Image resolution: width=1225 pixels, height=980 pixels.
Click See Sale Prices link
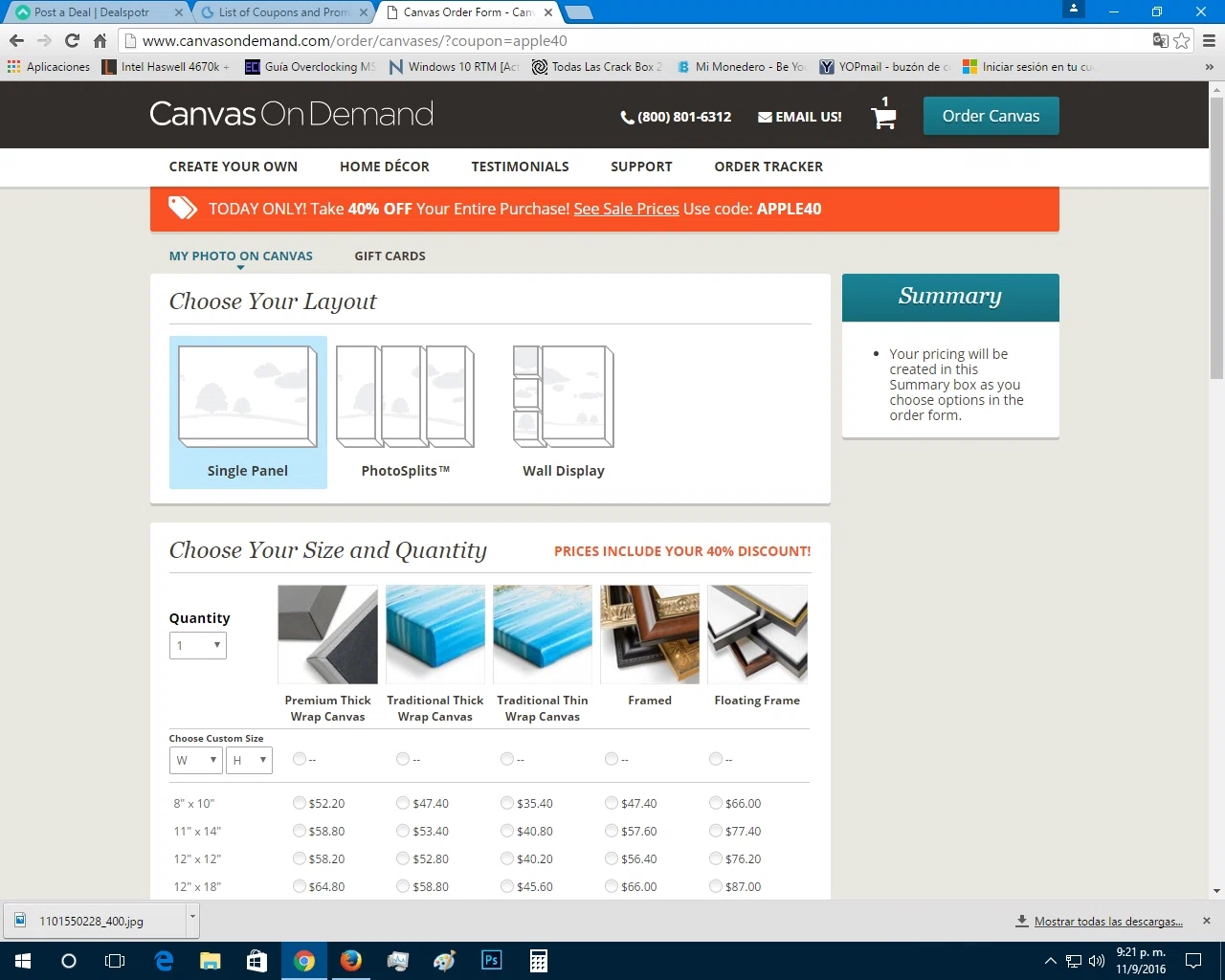(626, 209)
